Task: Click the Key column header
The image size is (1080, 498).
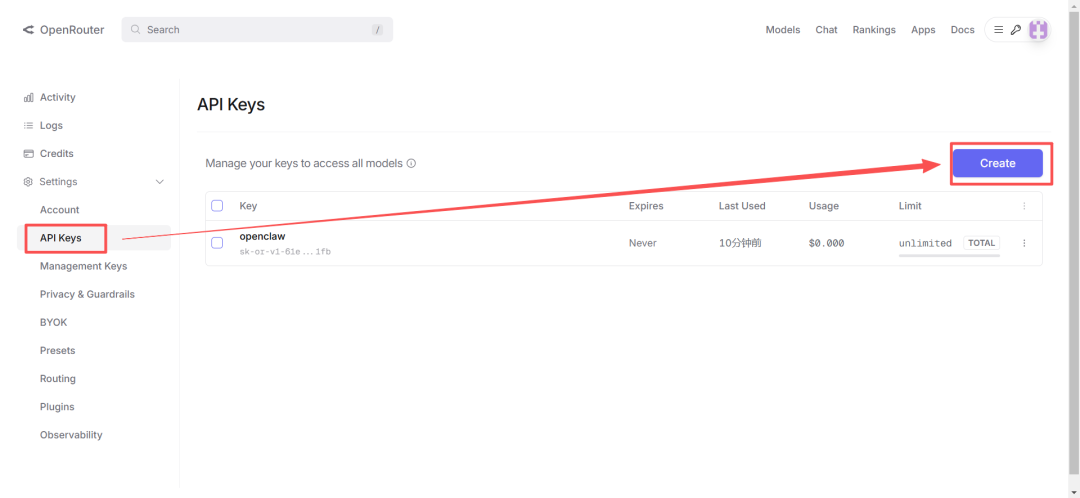Action: 248,206
